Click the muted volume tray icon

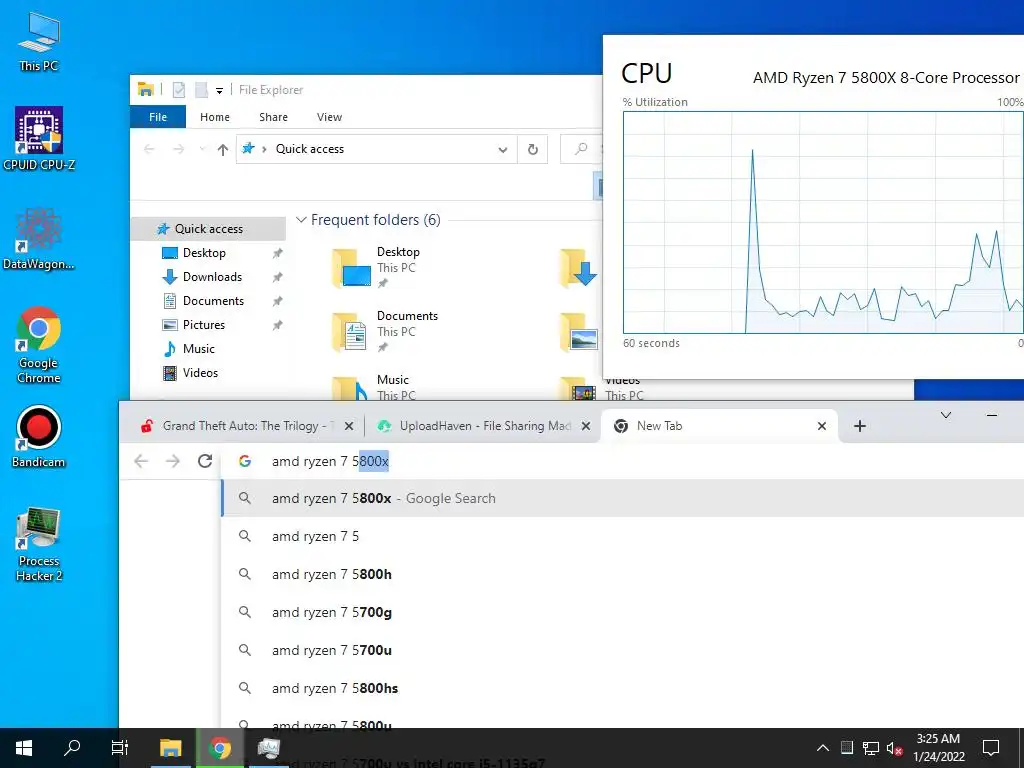pyautogui.click(x=895, y=748)
